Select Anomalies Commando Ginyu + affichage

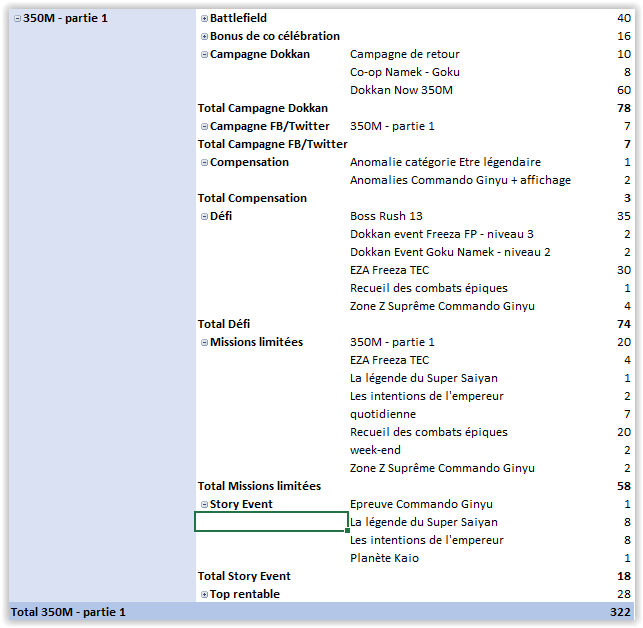460,180
